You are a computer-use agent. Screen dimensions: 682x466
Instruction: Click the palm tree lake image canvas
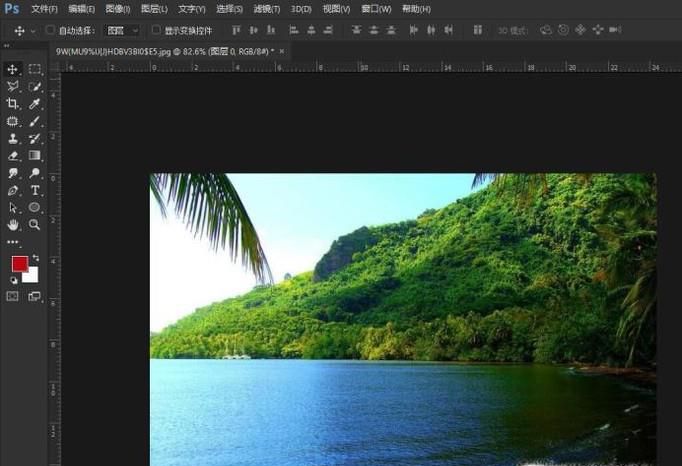click(x=402, y=320)
